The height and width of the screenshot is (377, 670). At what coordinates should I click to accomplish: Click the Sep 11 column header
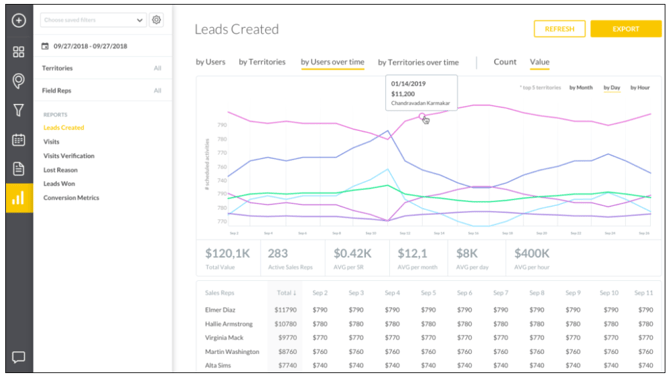point(644,293)
